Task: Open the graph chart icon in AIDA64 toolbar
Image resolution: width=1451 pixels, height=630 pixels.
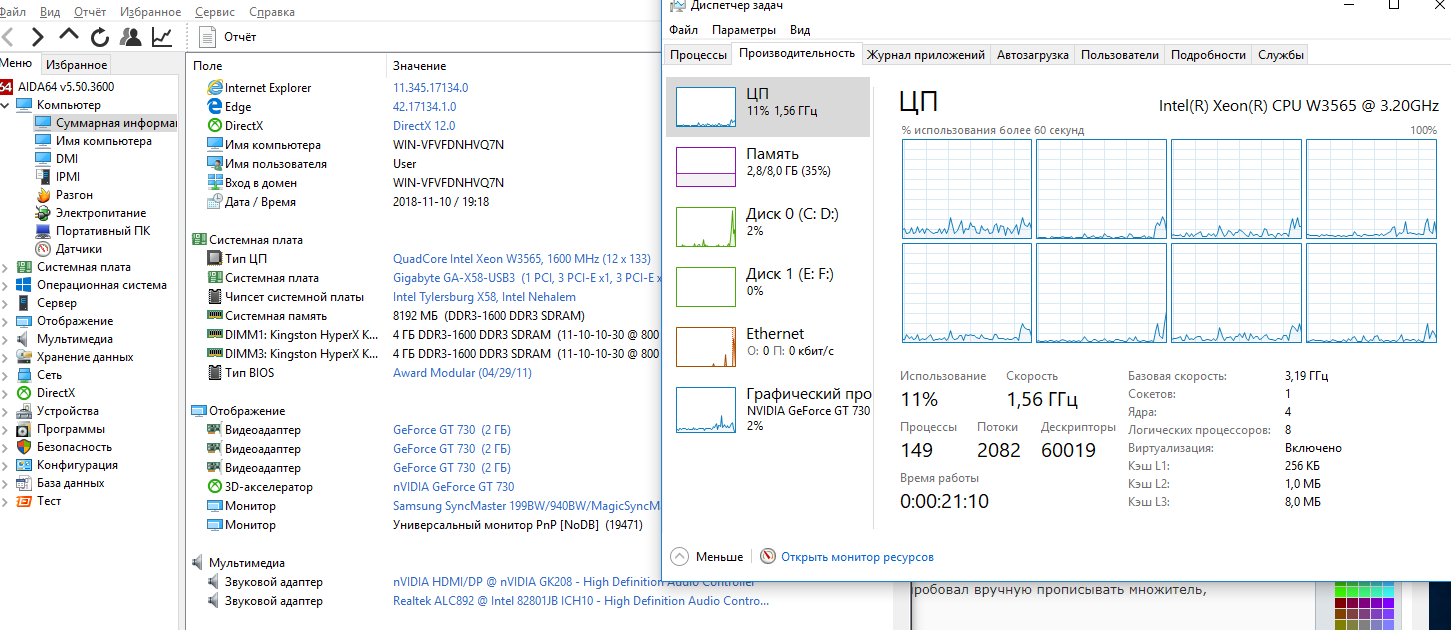Action: click(161, 37)
